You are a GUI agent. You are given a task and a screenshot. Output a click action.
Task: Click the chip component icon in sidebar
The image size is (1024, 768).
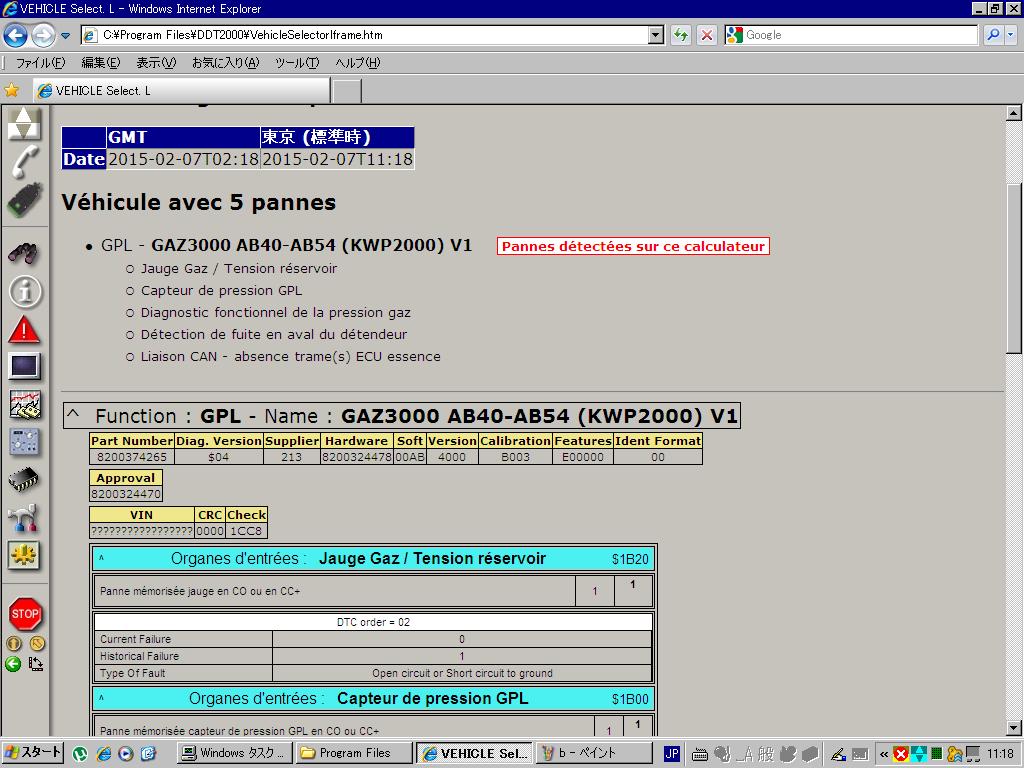[24, 481]
